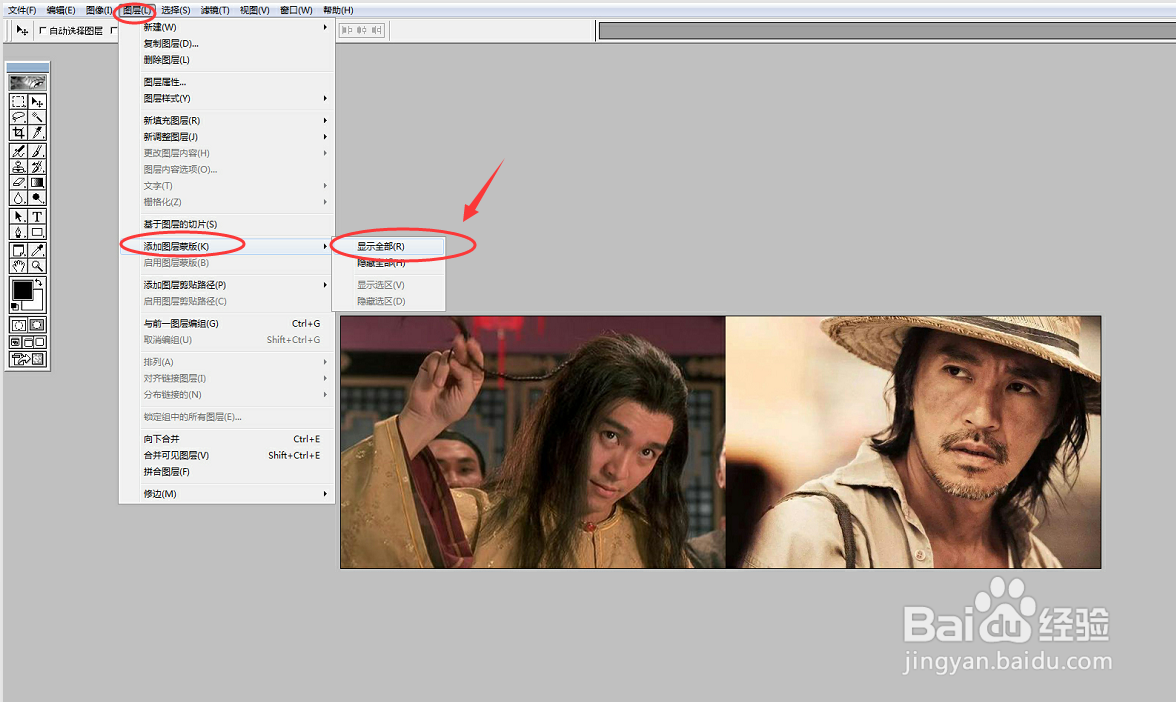Select the Dodge tool
The width and height of the screenshot is (1176, 702).
(x=37, y=198)
